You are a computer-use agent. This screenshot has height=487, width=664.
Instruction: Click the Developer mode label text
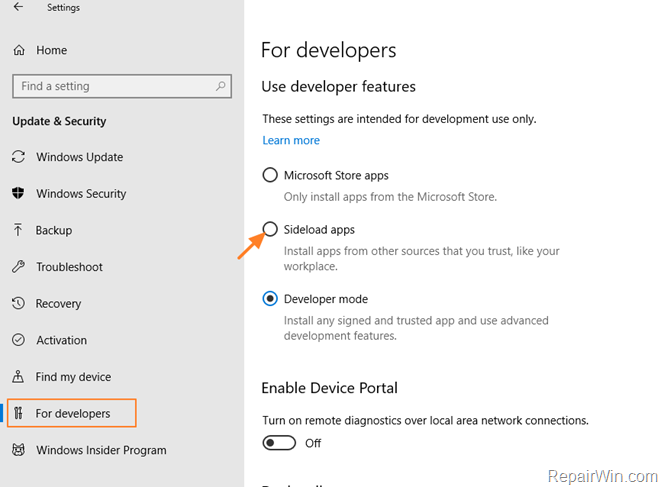pyautogui.click(x=326, y=299)
